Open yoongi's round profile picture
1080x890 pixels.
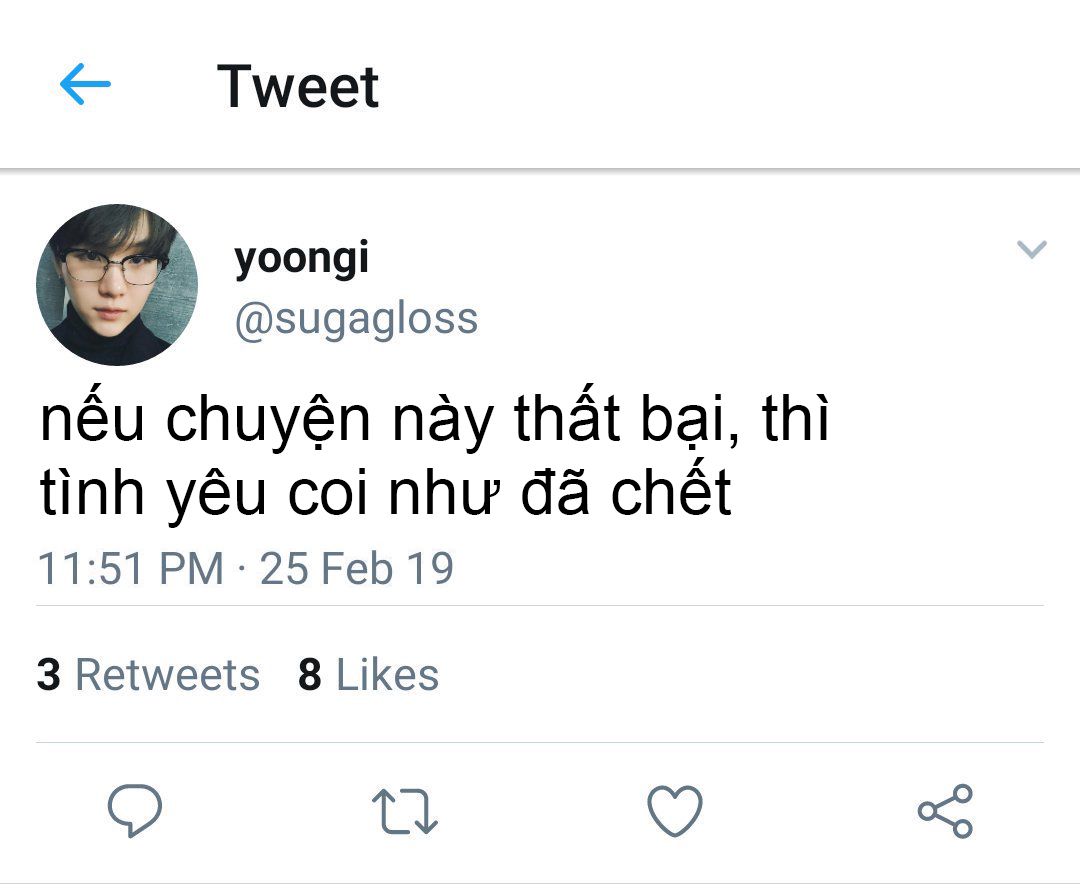pyautogui.click(x=117, y=284)
